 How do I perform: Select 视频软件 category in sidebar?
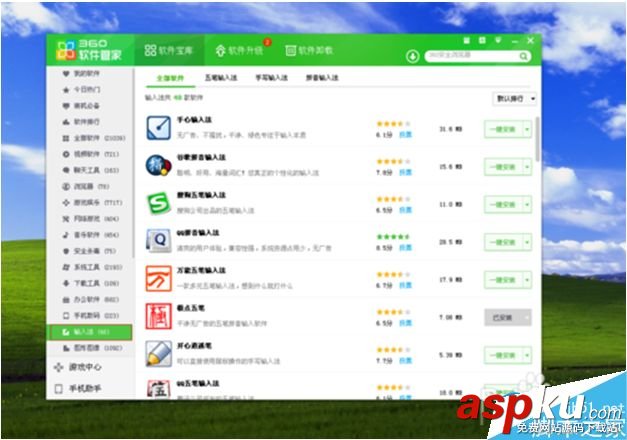tap(91, 154)
